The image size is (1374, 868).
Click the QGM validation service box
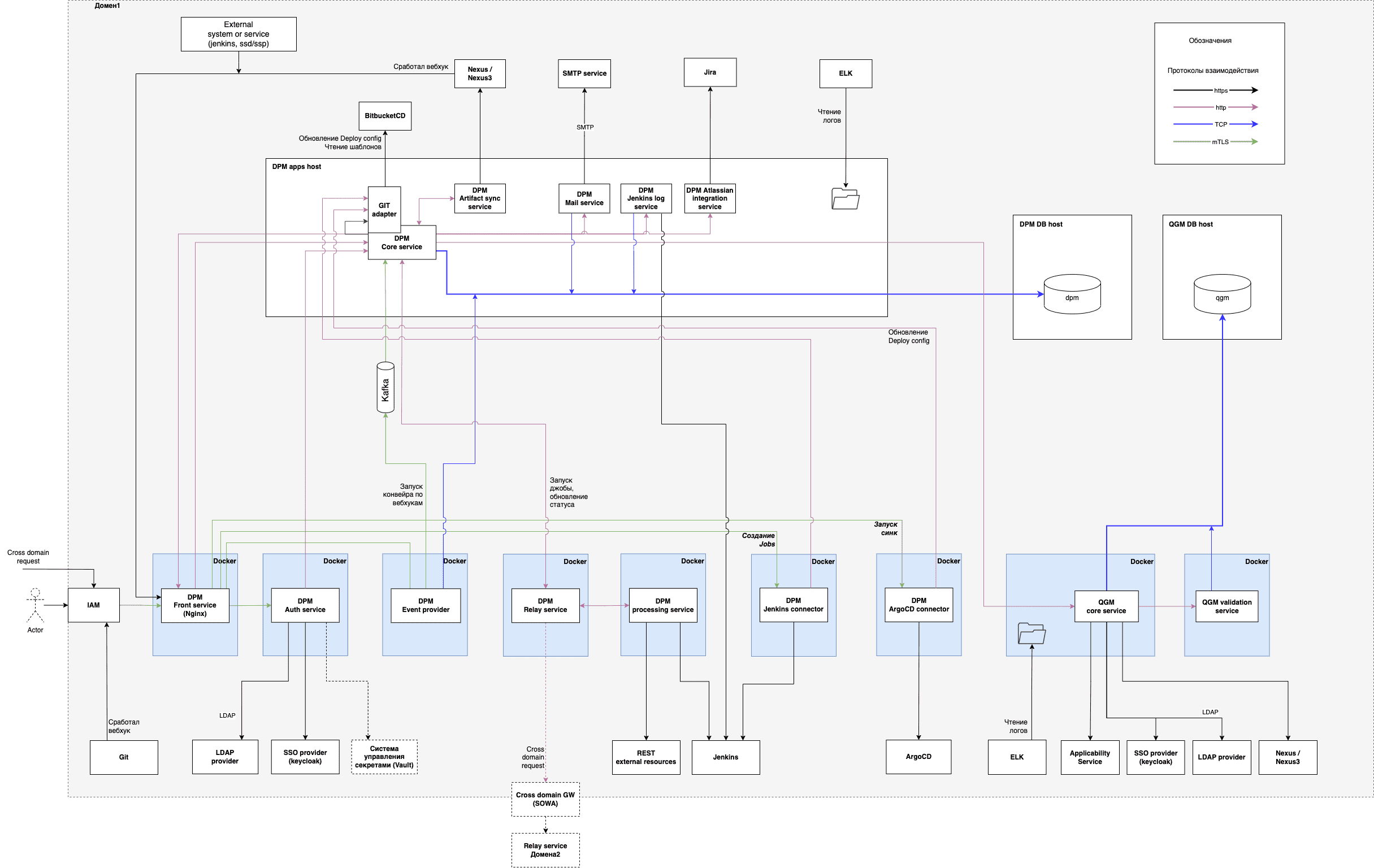coord(1226,606)
